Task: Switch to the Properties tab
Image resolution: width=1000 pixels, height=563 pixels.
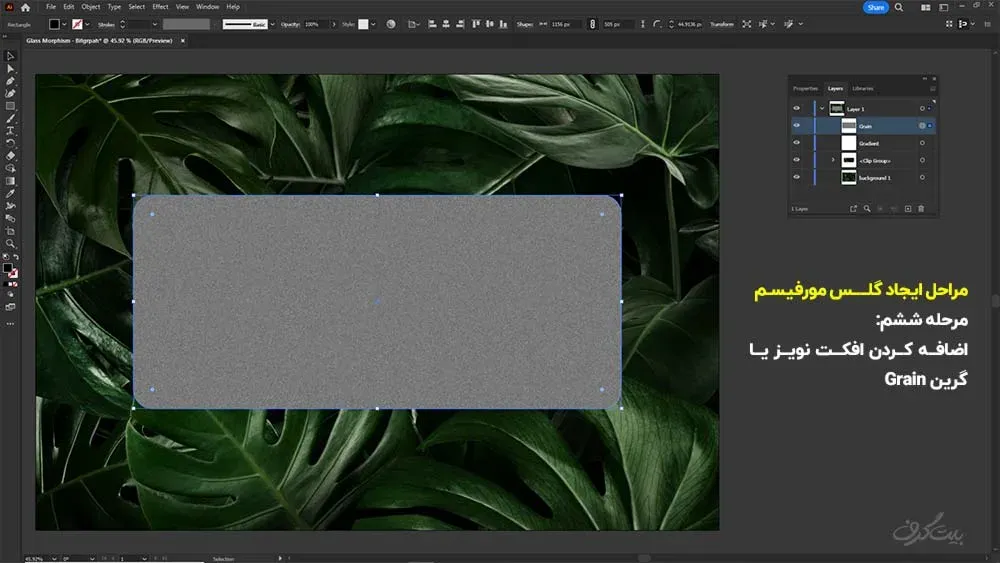Action: click(805, 89)
